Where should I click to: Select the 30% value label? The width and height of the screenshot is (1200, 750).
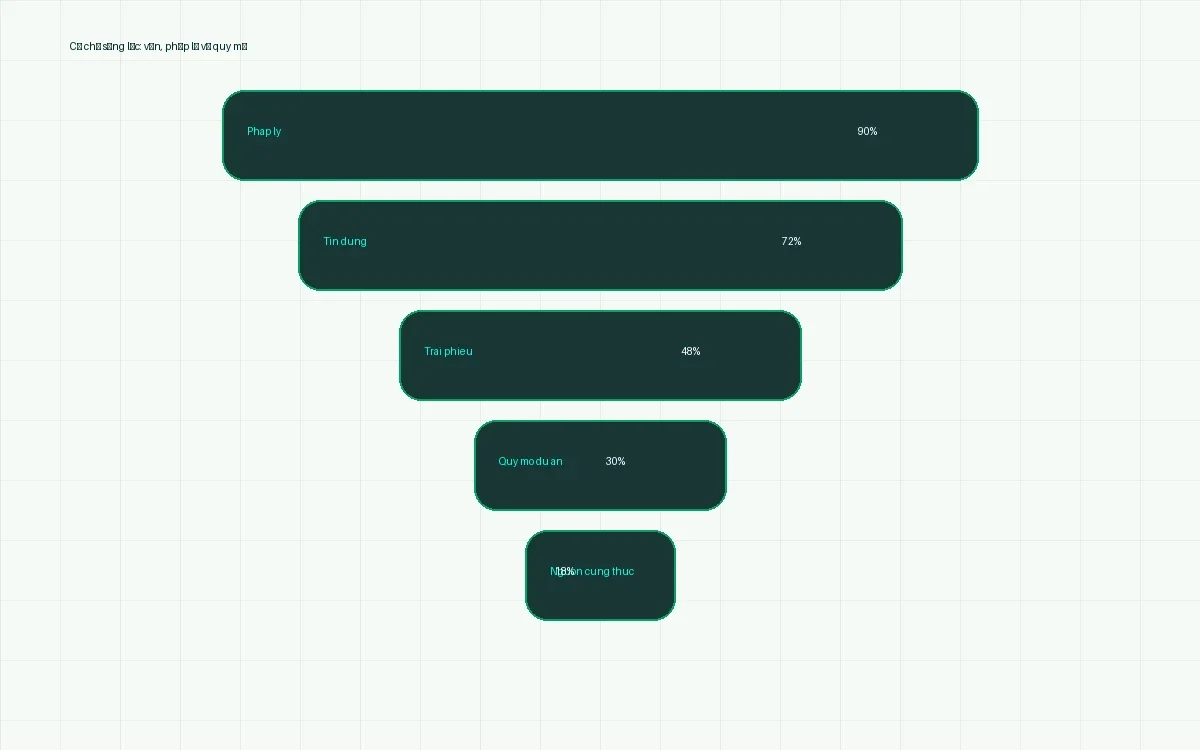tap(615, 461)
